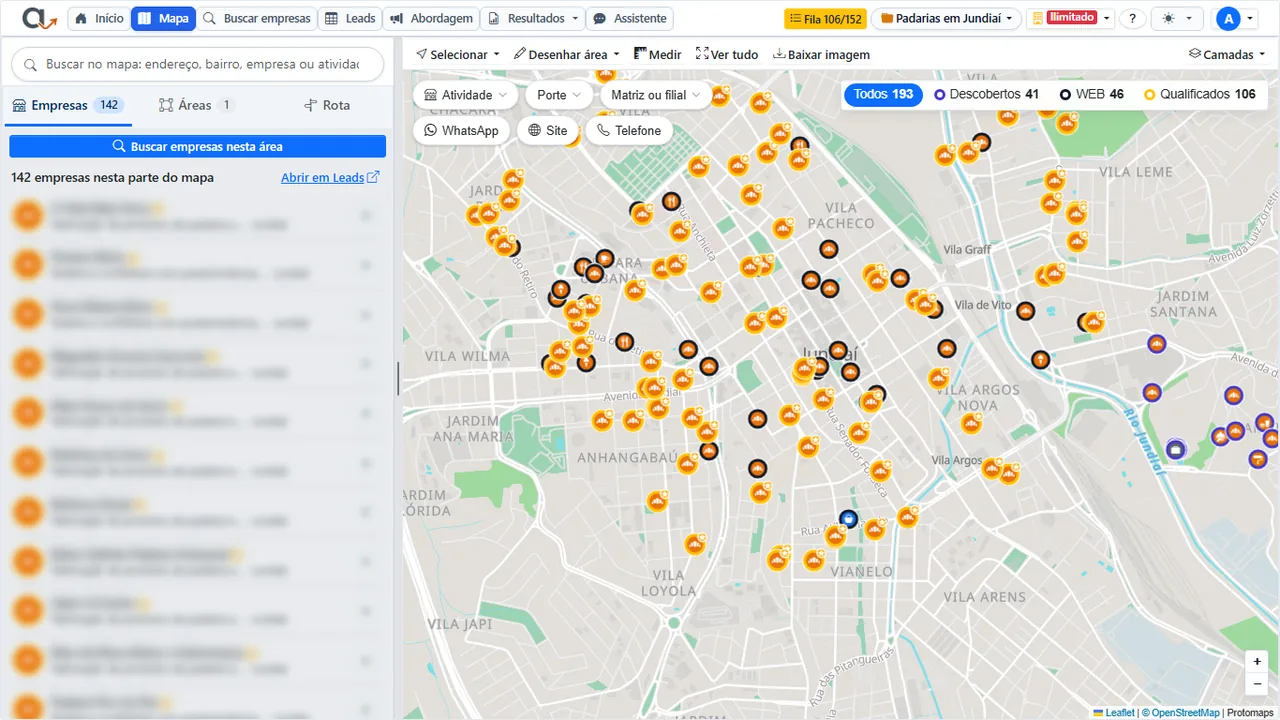Open the Padarias em Jundiaí project dropdown
Image resolution: width=1280 pixels, height=720 pixels.
(x=946, y=19)
